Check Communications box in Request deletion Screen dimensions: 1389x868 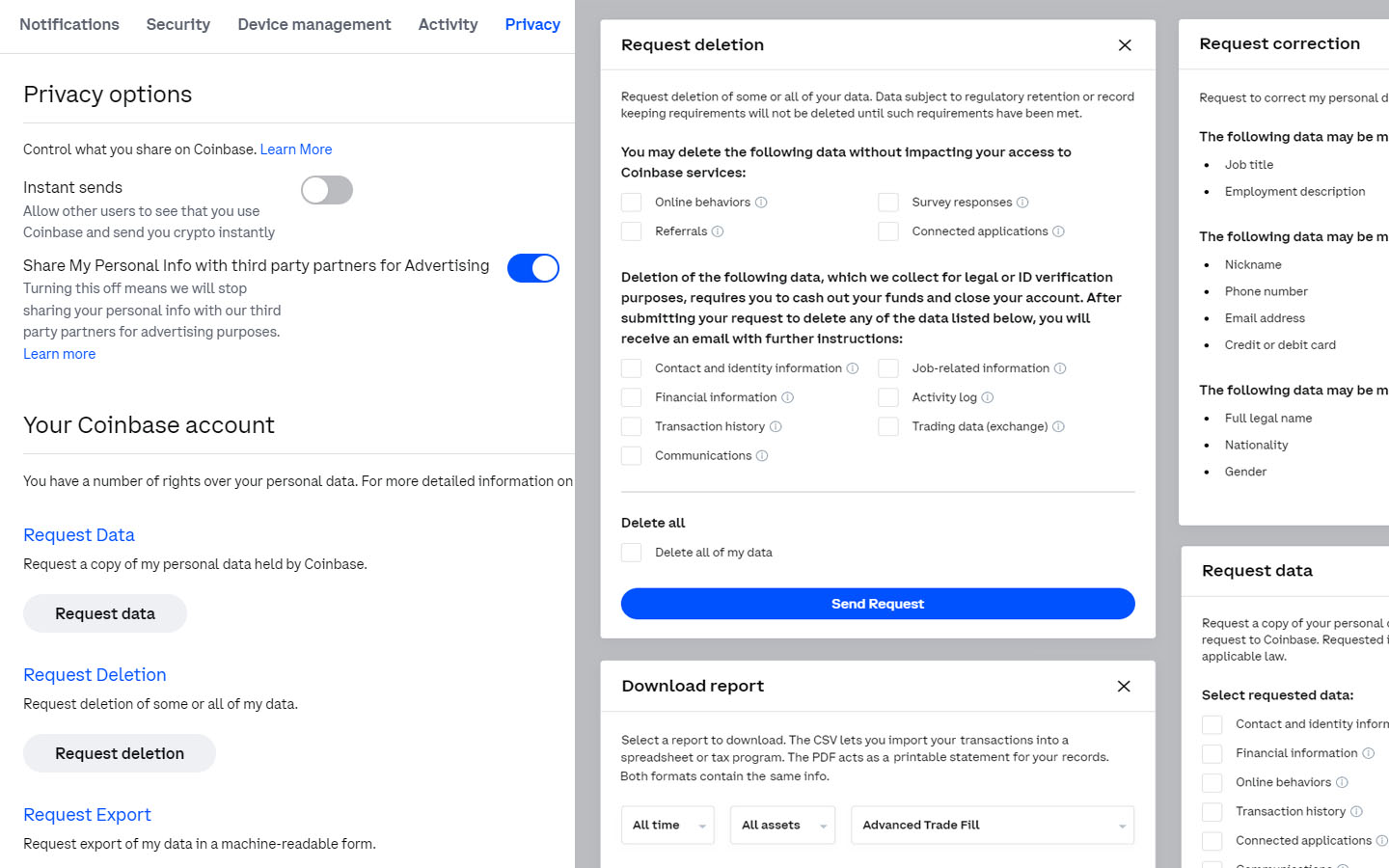pyautogui.click(x=632, y=456)
